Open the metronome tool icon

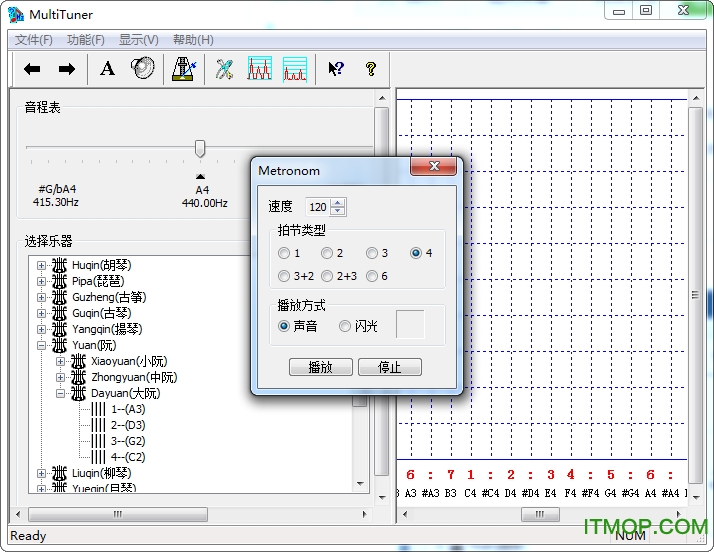(x=184, y=69)
